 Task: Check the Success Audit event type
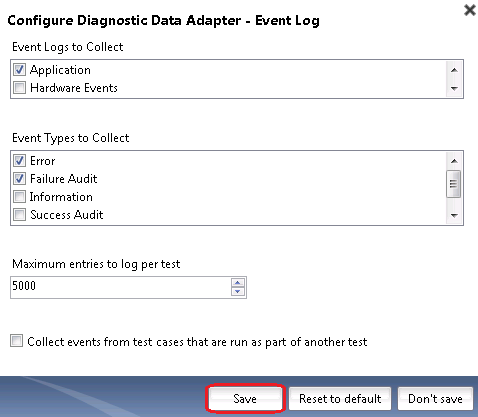coord(19,215)
